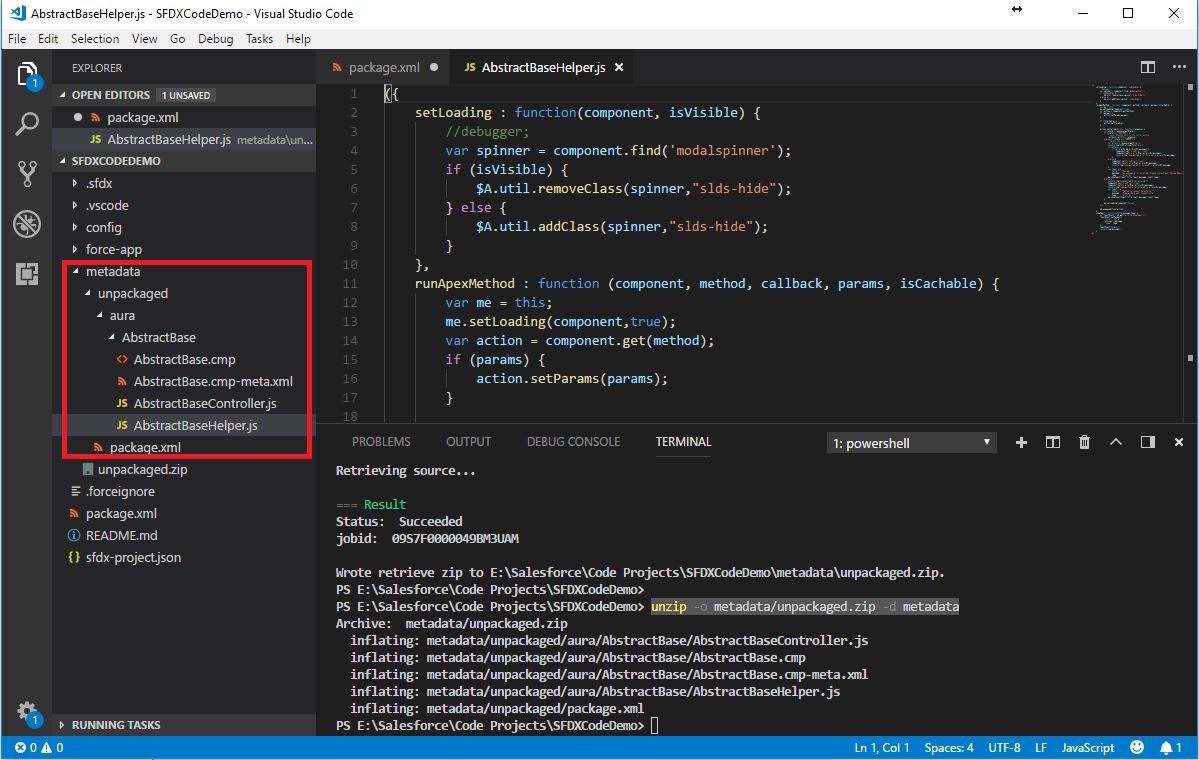Kill the terminal with trash icon
Image resolution: width=1199 pixels, height=760 pixels.
click(1084, 443)
